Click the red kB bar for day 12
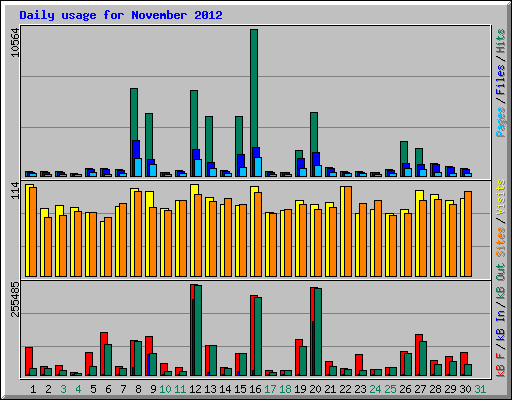 coord(192,330)
